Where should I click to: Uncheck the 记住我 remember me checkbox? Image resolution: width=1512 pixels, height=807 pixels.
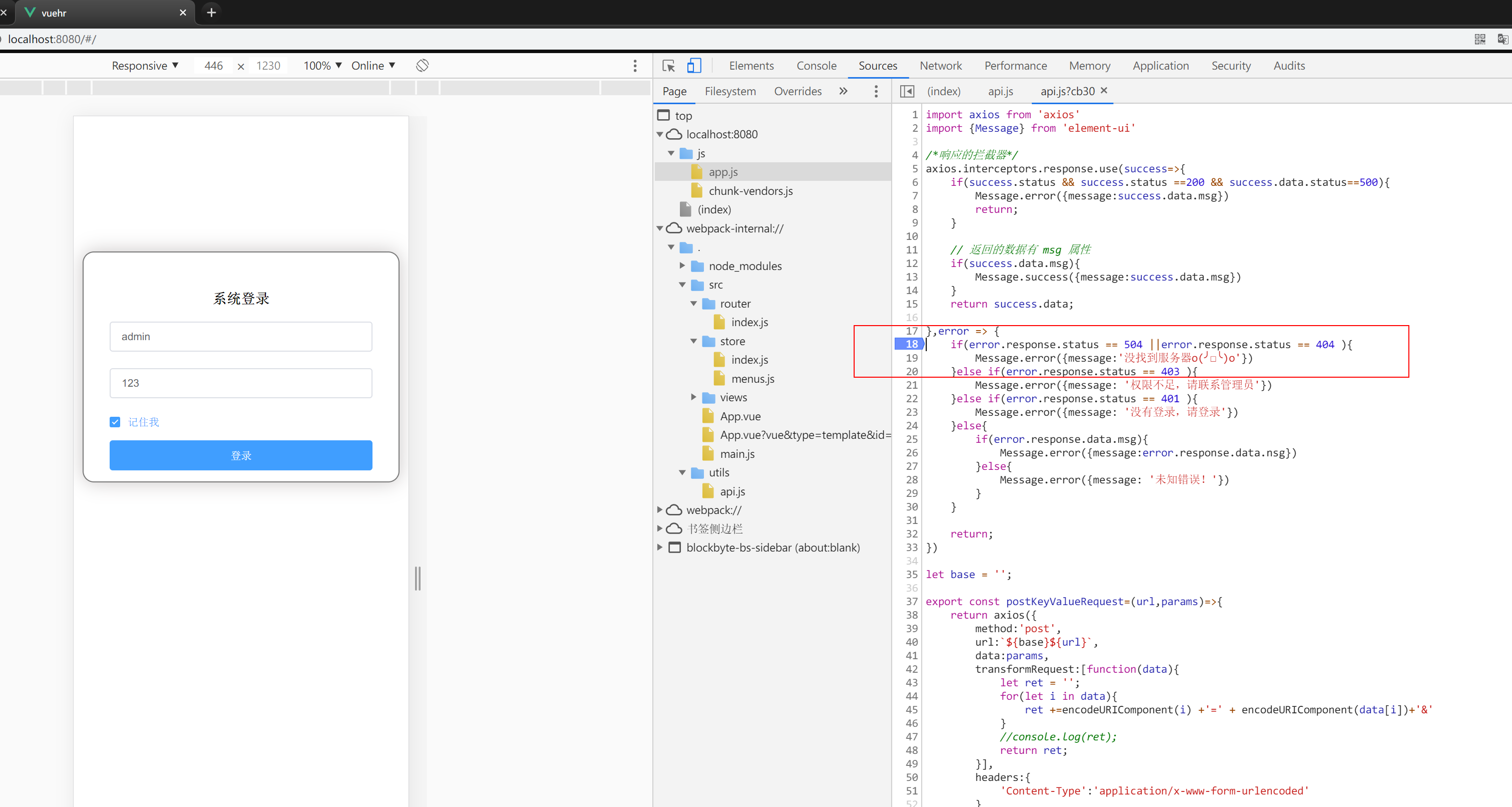(115, 422)
